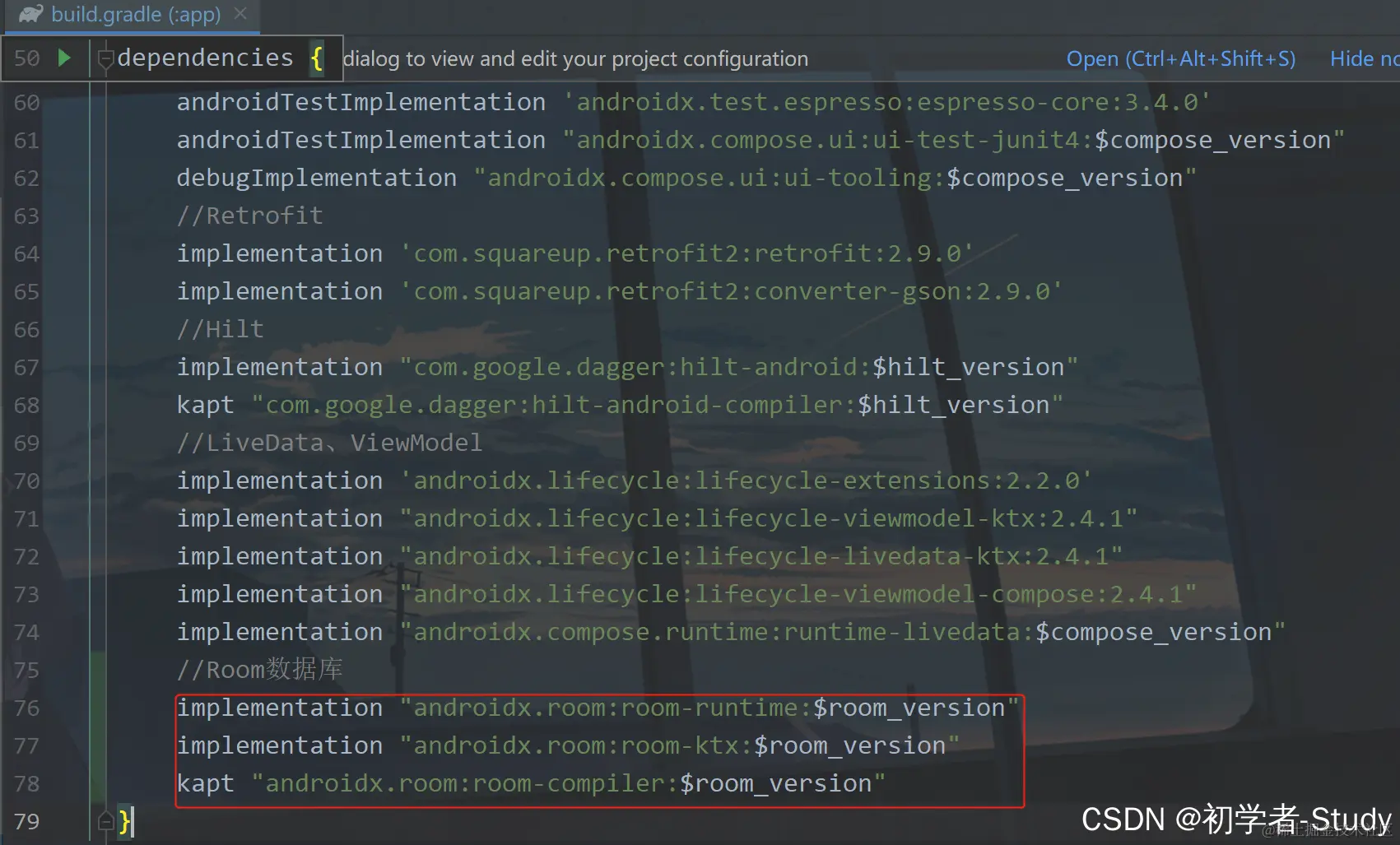Click the //LiveData、ViewModel comment
The image size is (1400, 845).
329,443
